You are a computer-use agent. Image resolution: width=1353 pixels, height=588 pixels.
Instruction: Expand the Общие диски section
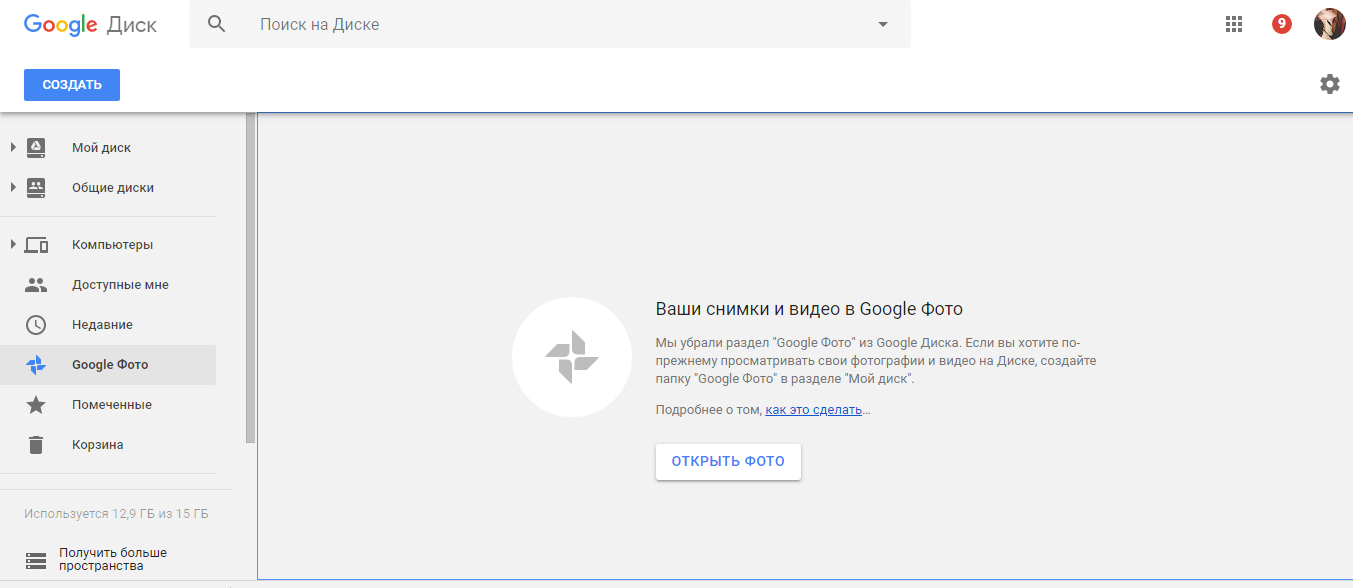[14, 187]
